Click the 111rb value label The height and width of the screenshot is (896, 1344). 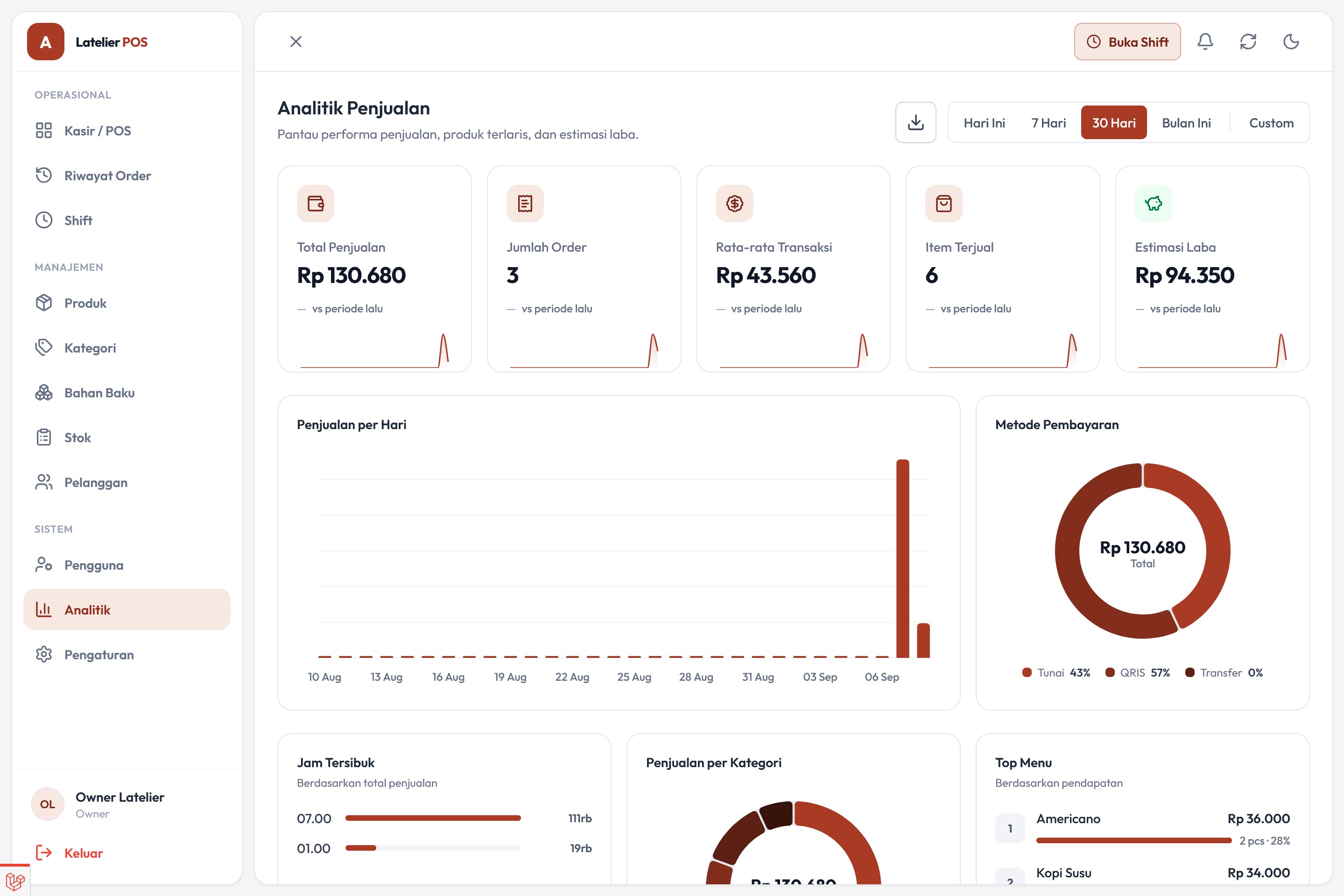(x=580, y=818)
